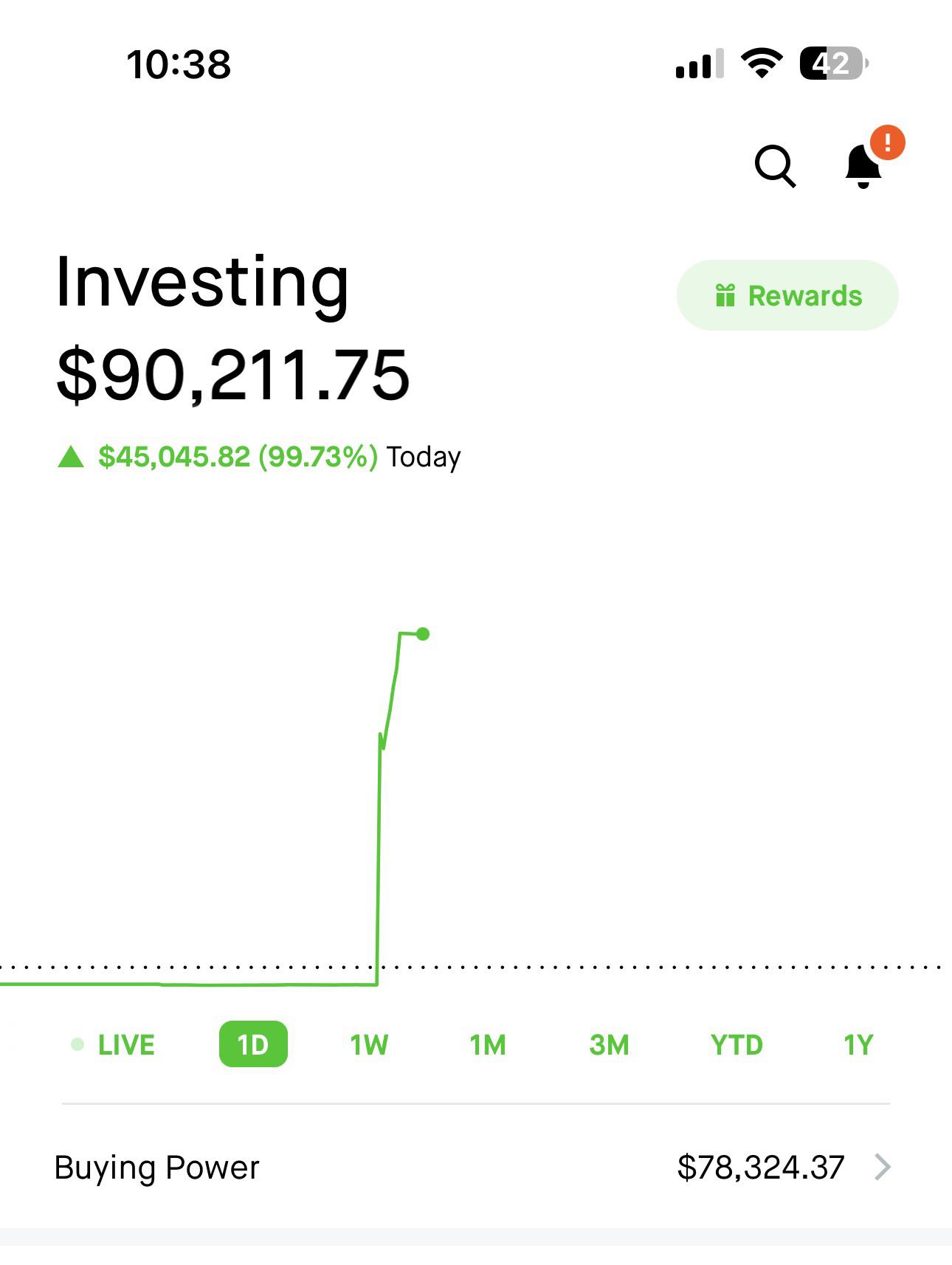Open the search magnifier icon
The width and height of the screenshot is (952, 1265).
775,165
